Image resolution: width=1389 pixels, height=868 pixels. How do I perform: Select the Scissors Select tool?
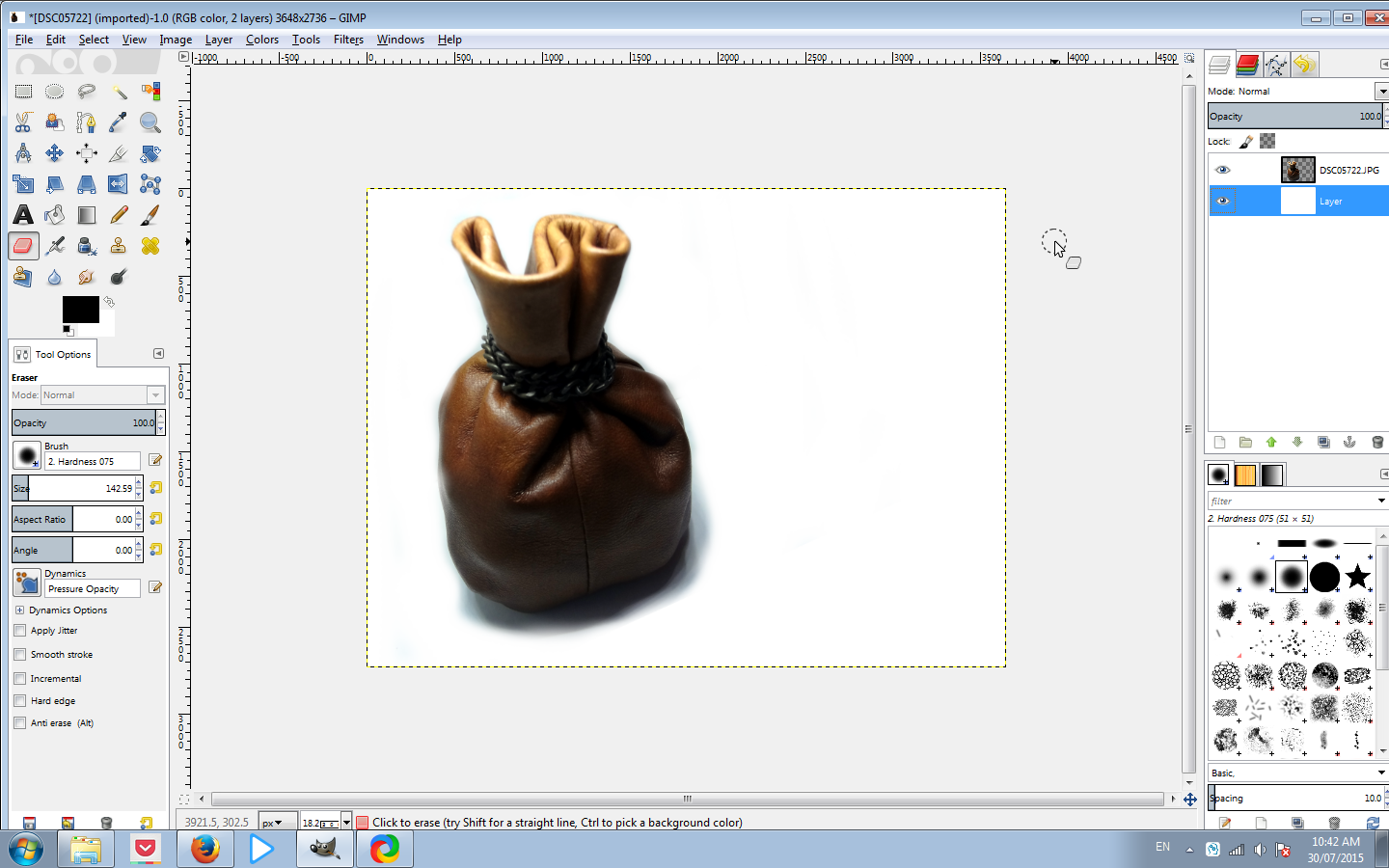tap(23, 122)
